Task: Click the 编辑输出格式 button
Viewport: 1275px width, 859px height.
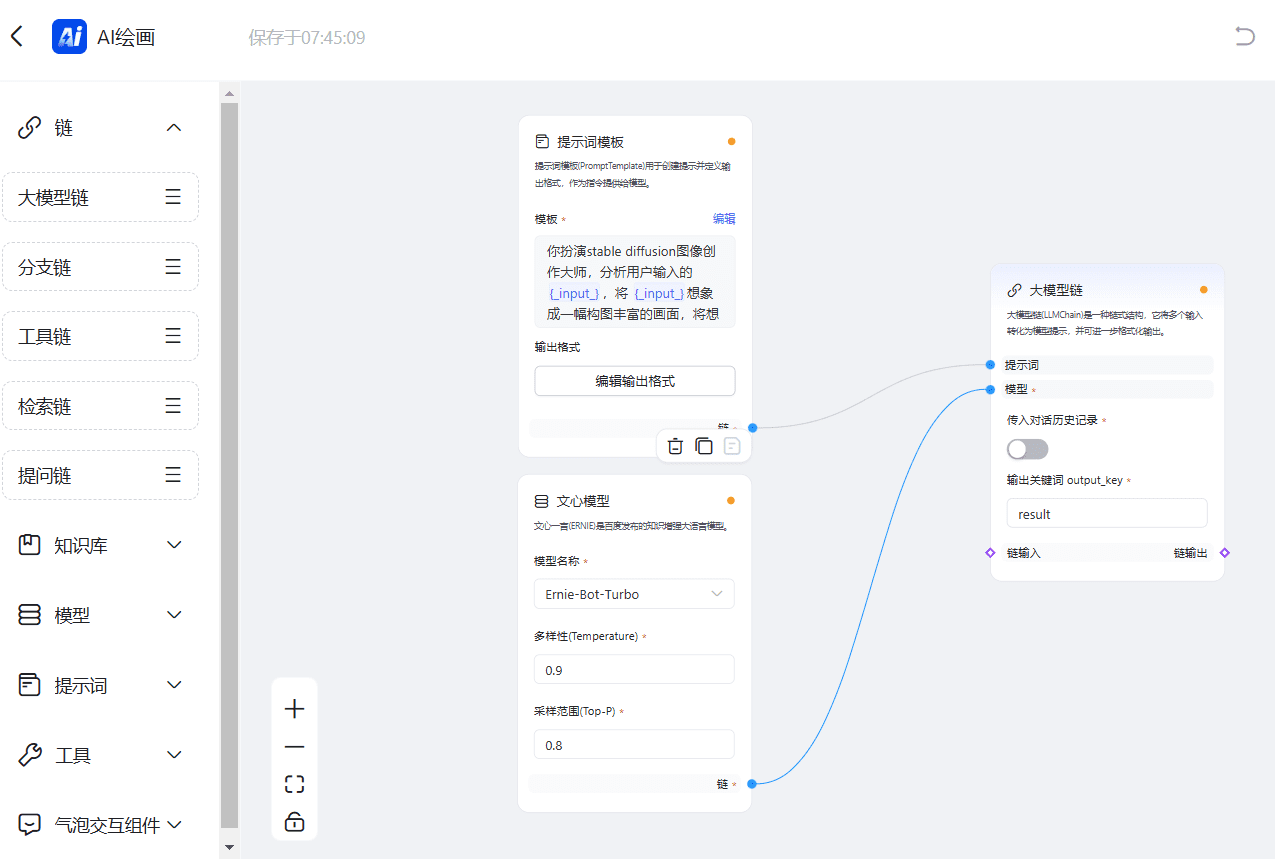Action: pyautogui.click(x=634, y=381)
